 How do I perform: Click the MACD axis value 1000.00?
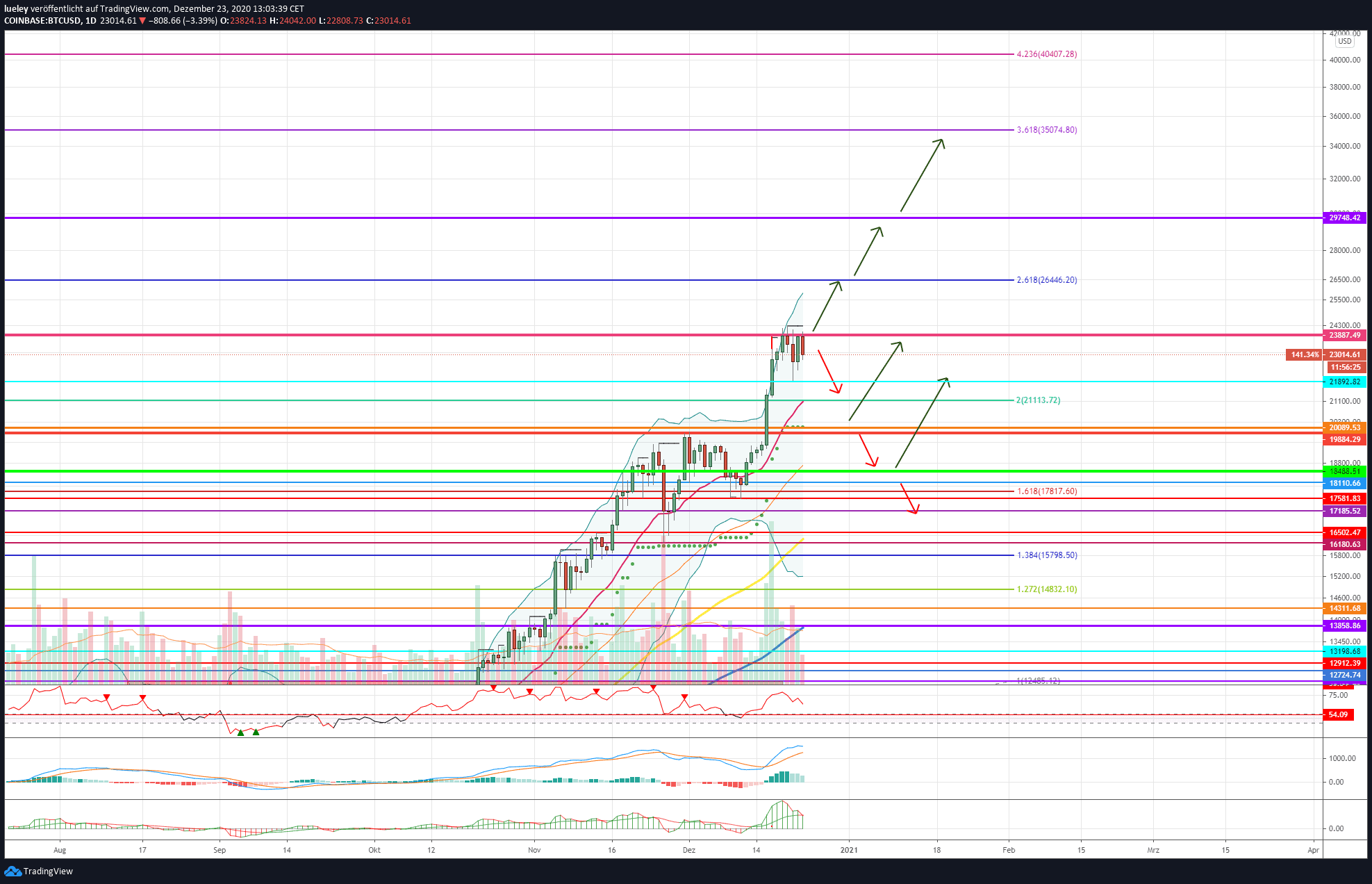coord(1342,758)
